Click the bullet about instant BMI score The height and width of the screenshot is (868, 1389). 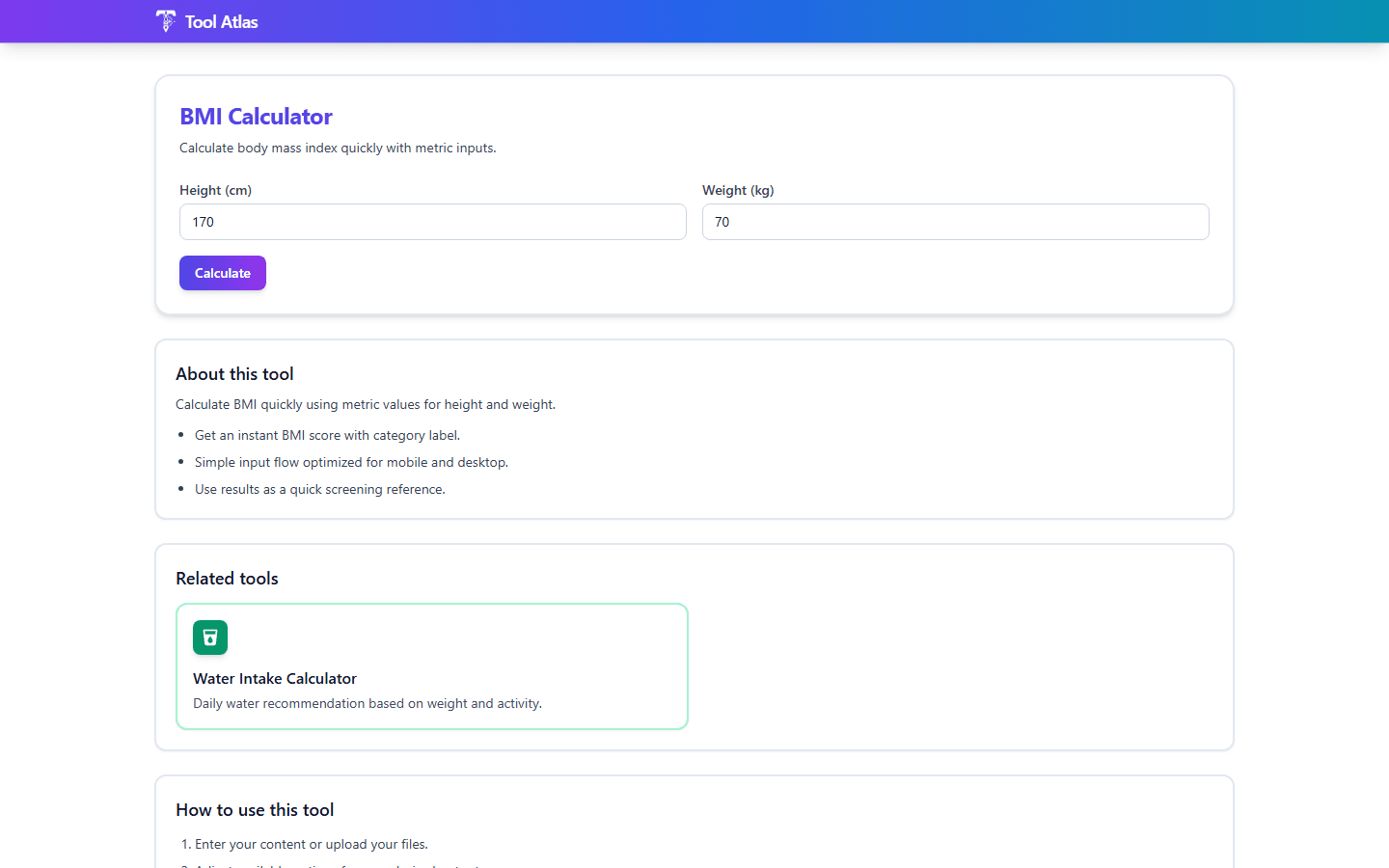point(327,435)
